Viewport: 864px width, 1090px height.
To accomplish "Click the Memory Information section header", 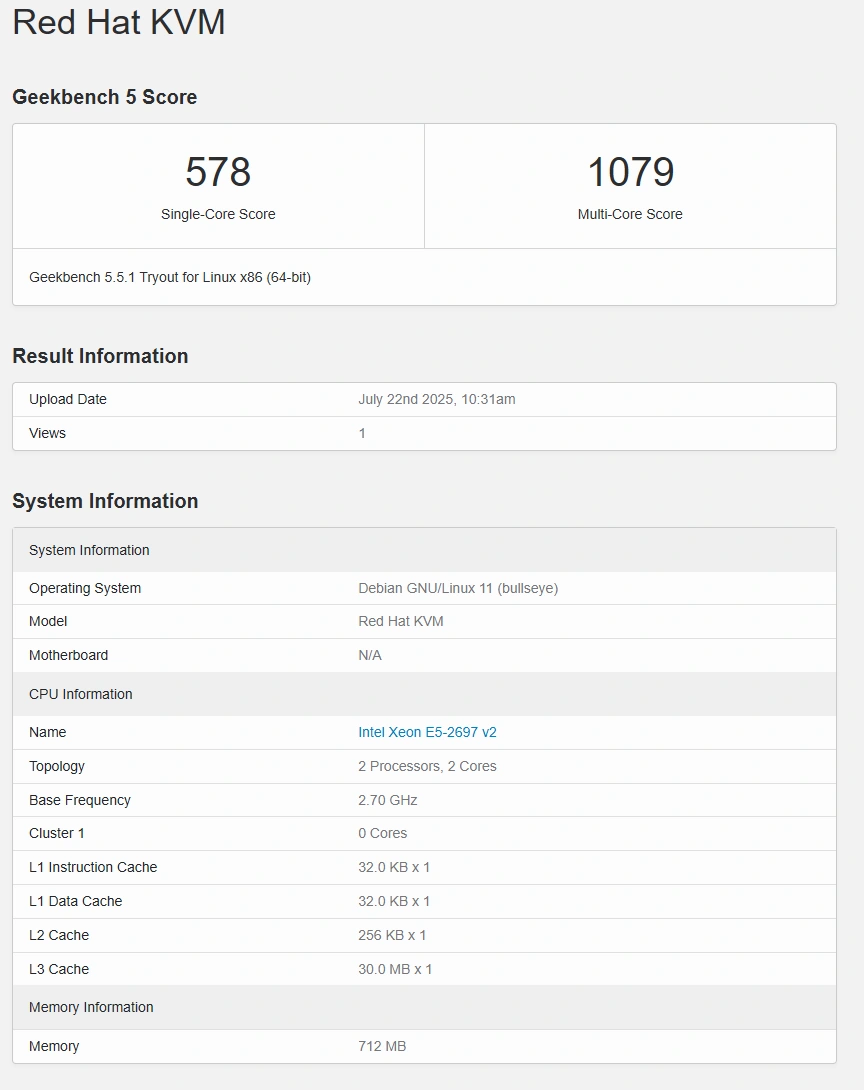I will (x=424, y=1007).
